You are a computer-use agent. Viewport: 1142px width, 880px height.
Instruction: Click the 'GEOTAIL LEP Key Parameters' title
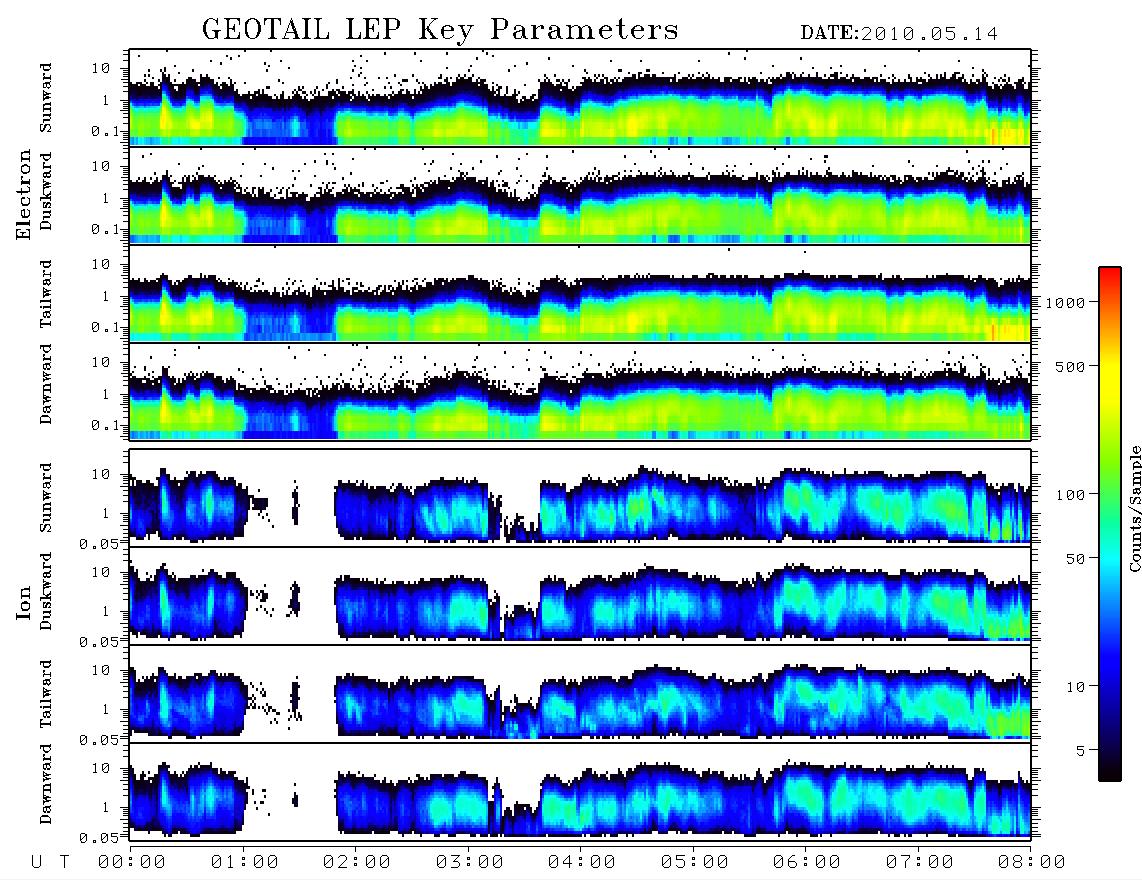[440, 31]
